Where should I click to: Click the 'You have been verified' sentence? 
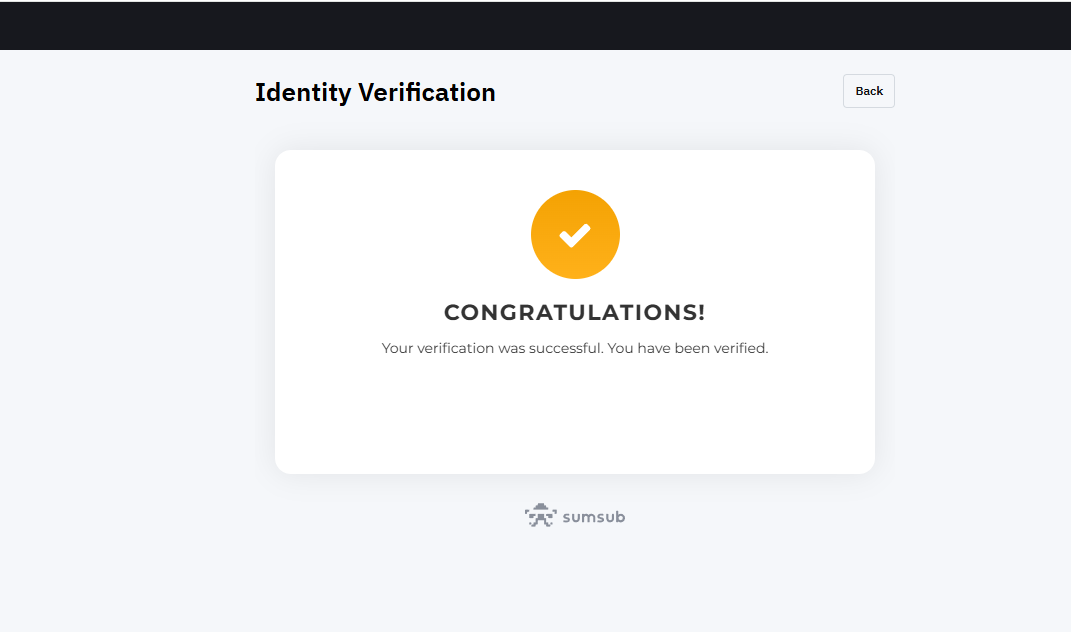click(x=688, y=348)
